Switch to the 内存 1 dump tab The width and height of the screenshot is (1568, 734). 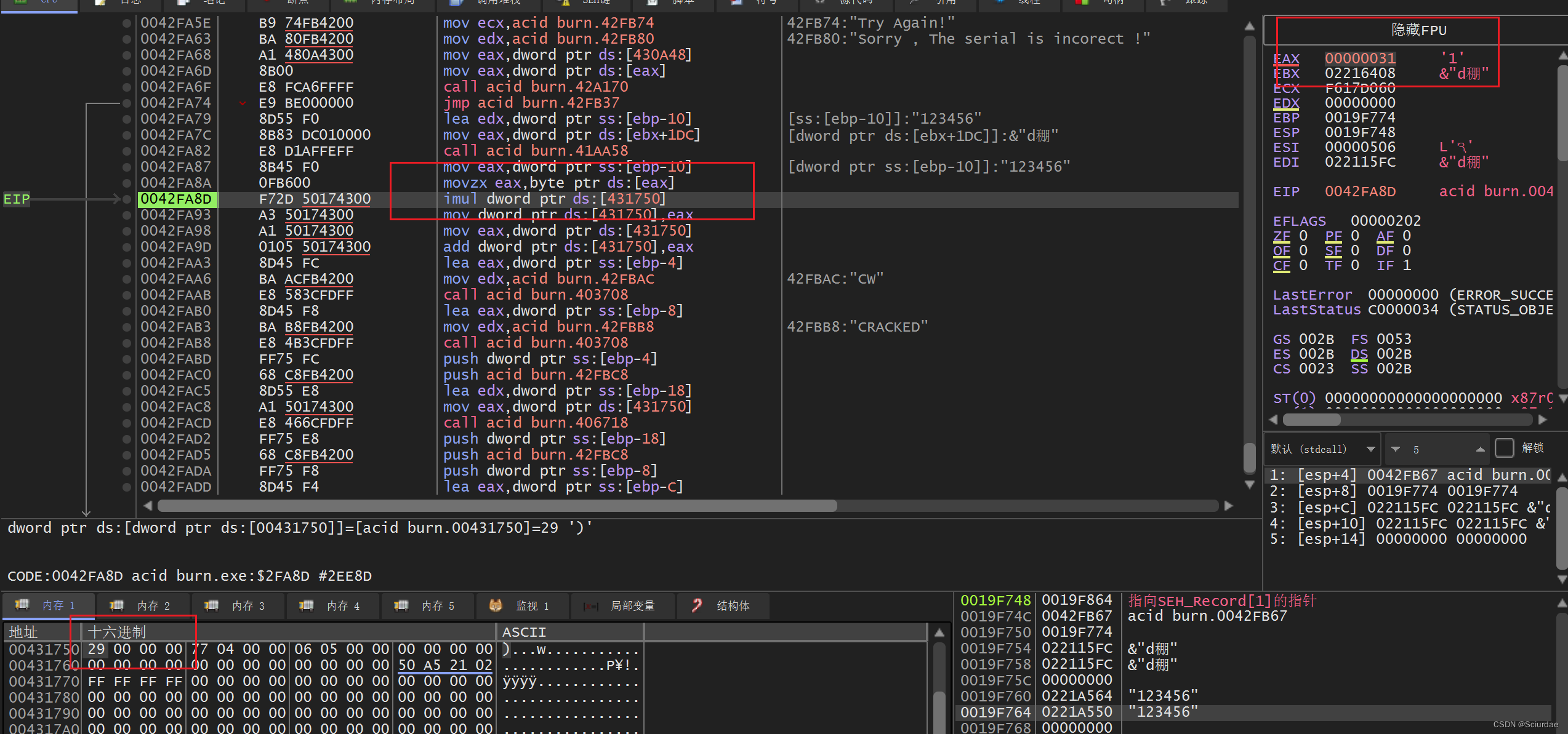49,605
